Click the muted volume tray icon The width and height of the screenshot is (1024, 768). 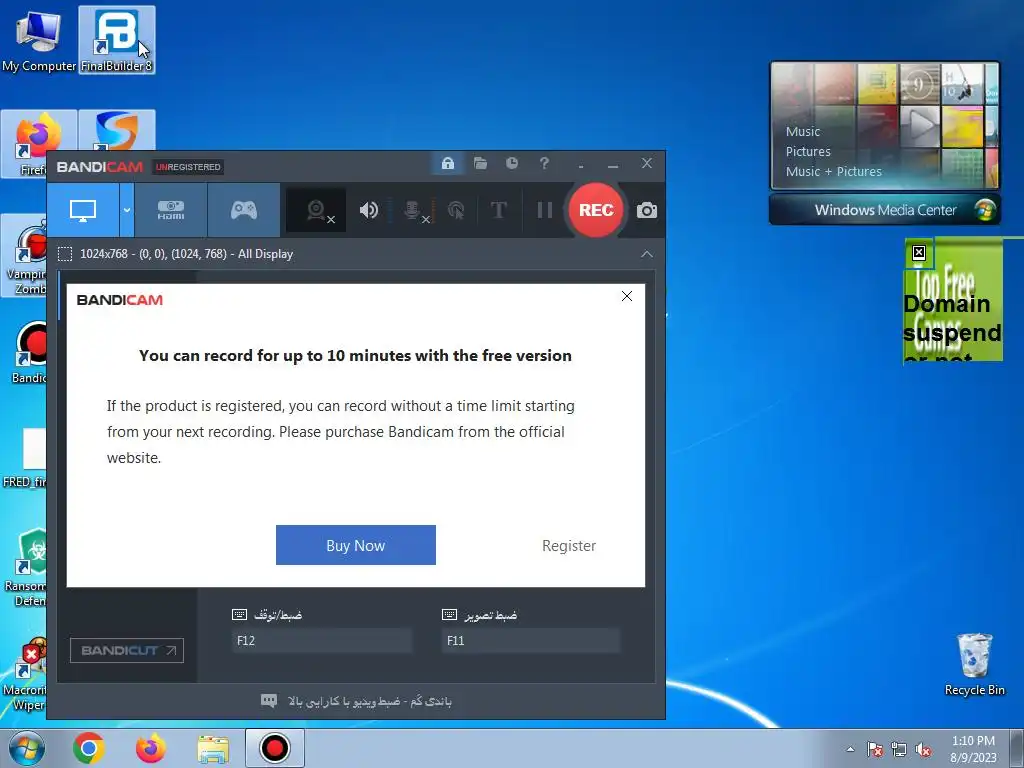(x=923, y=749)
